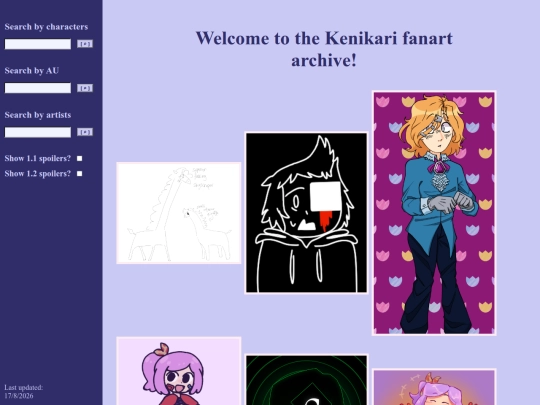Focus the Search by AU text field
540x405 pixels.
tap(38, 88)
